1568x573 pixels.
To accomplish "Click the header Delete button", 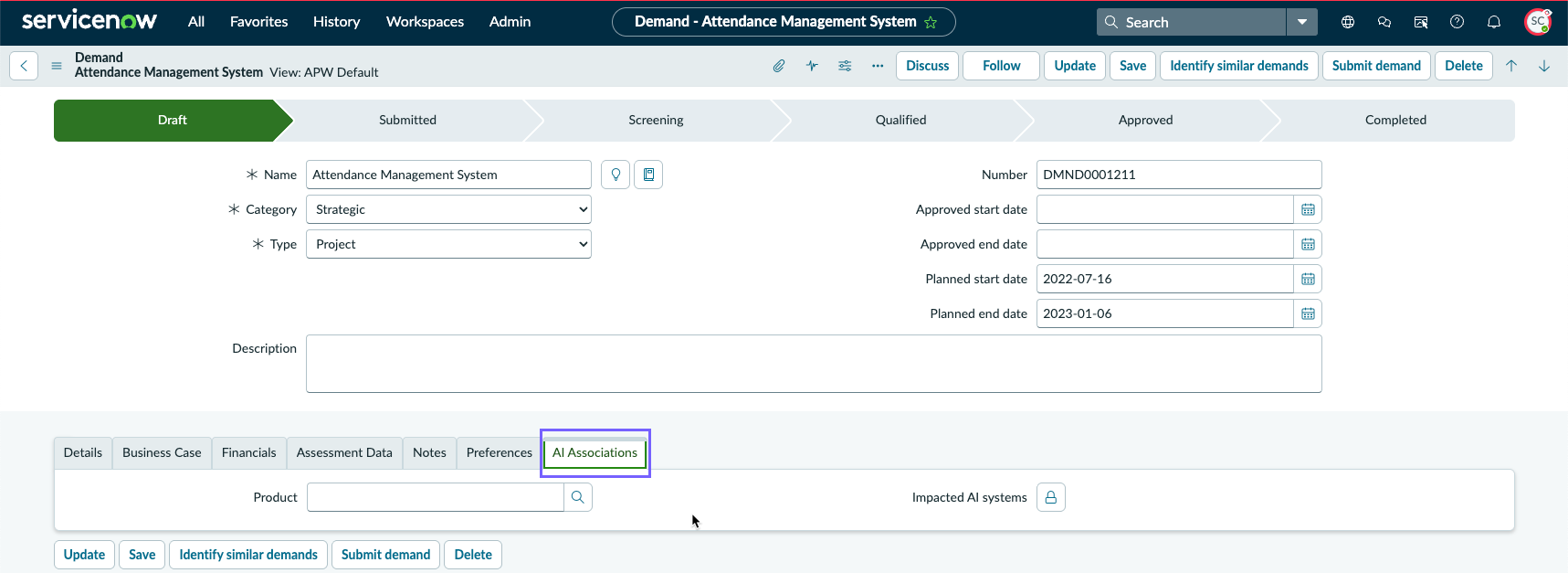I will tap(1464, 66).
